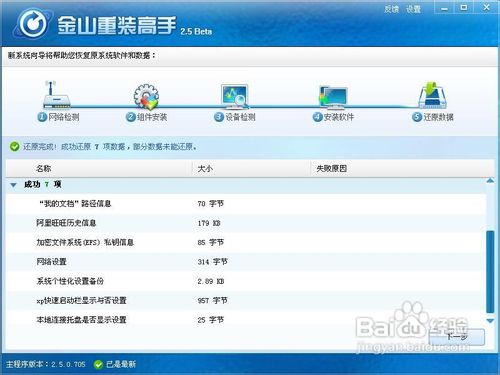This screenshot has height=375, width=500.
Task: Open 设置 settings link
Action: (x=413, y=9)
